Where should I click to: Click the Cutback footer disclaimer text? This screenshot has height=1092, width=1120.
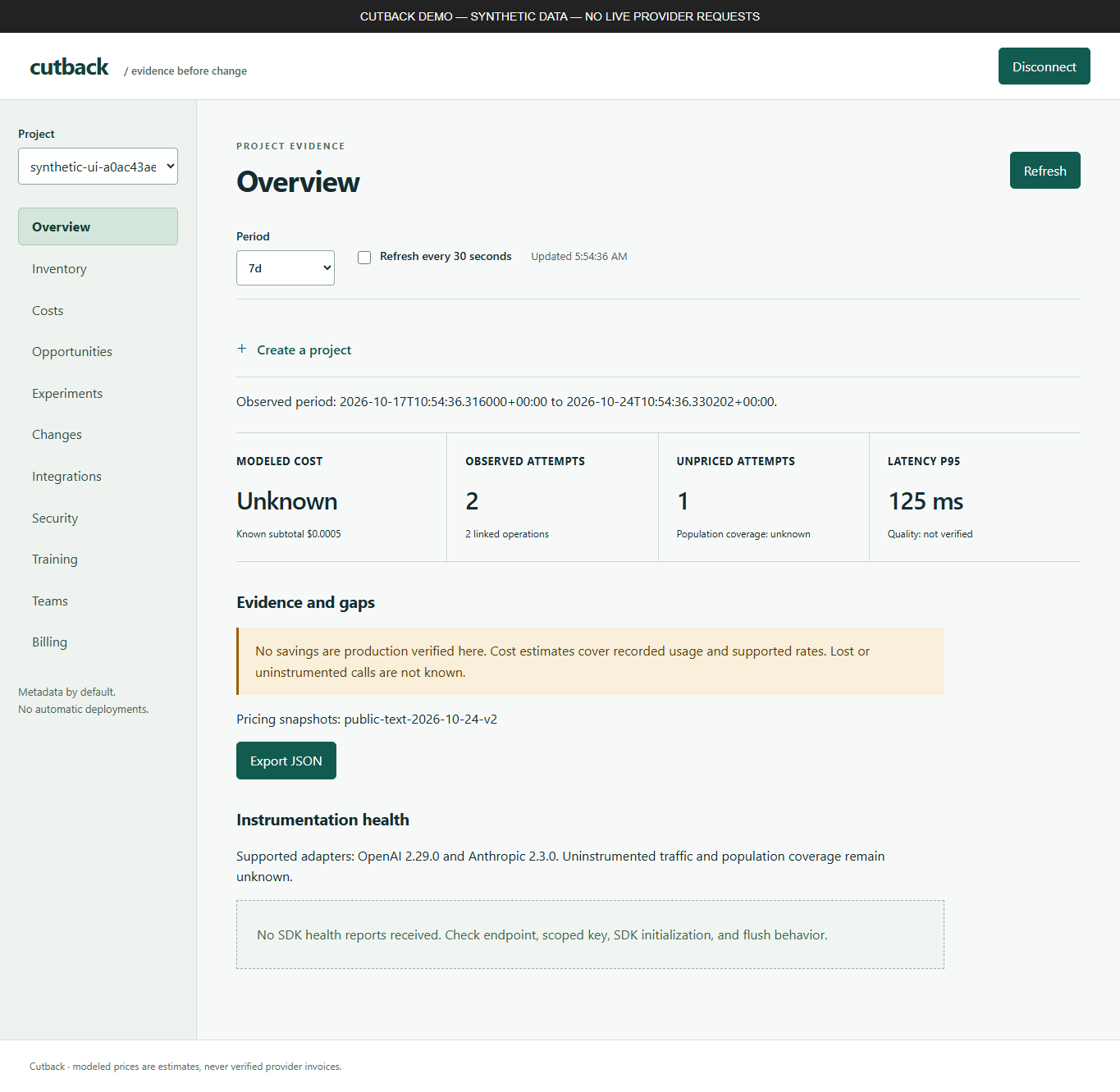pos(185,1067)
